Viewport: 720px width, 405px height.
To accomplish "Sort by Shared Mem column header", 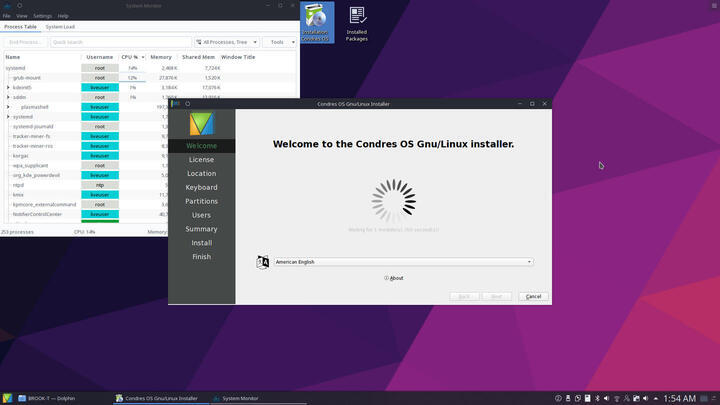I will point(198,57).
